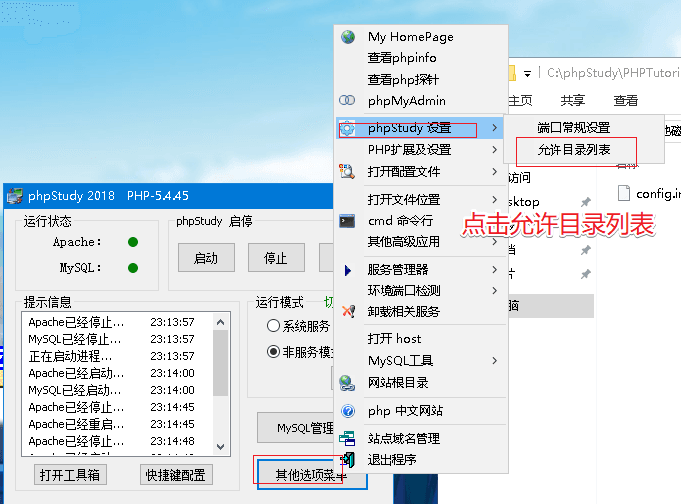
Task: Click the 启动 button
Action: (206, 258)
